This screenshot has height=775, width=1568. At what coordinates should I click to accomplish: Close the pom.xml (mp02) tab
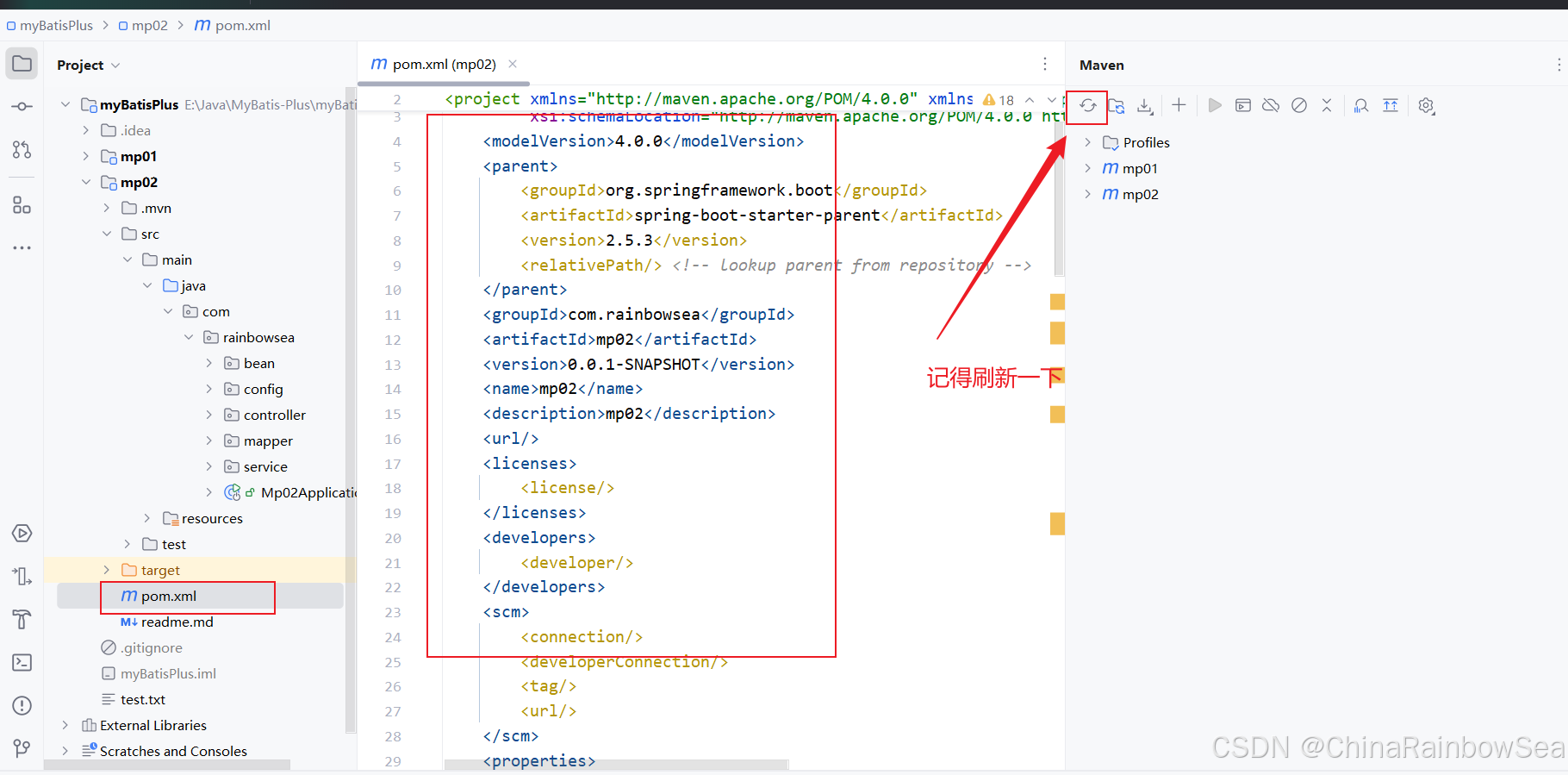coord(513,64)
